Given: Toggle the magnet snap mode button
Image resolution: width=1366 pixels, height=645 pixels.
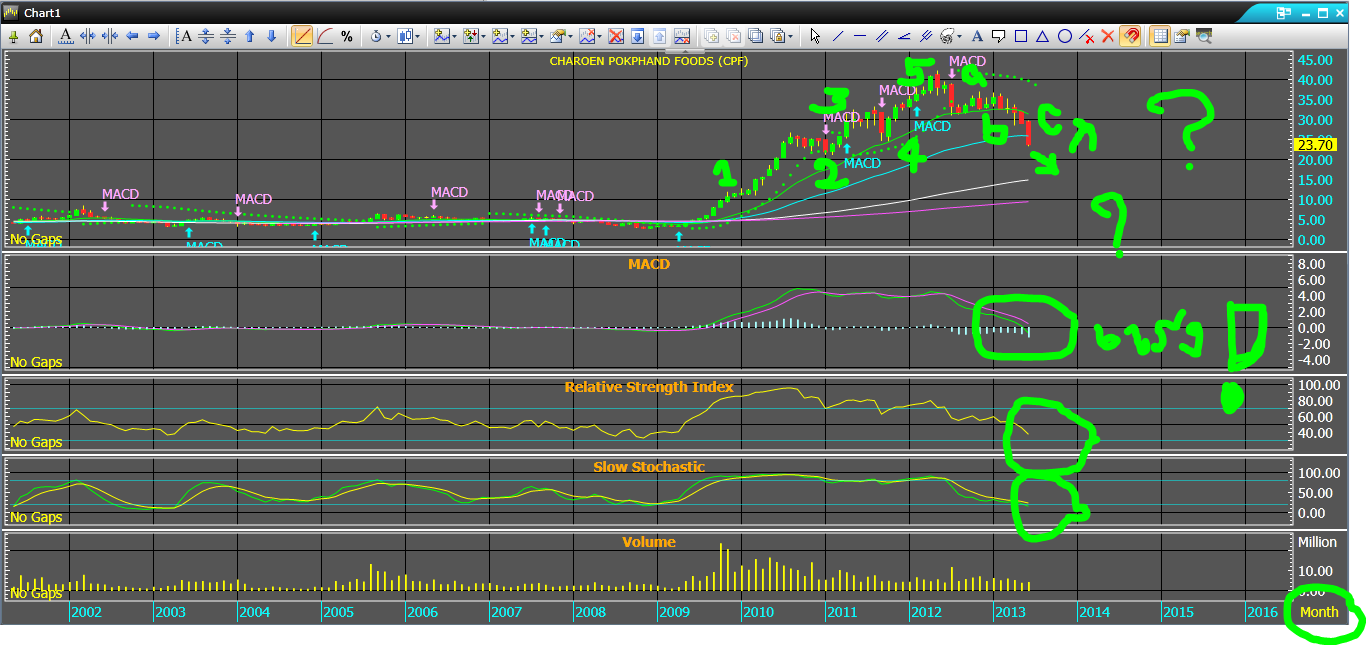Looking at the screenshot, I should 1130,36.
